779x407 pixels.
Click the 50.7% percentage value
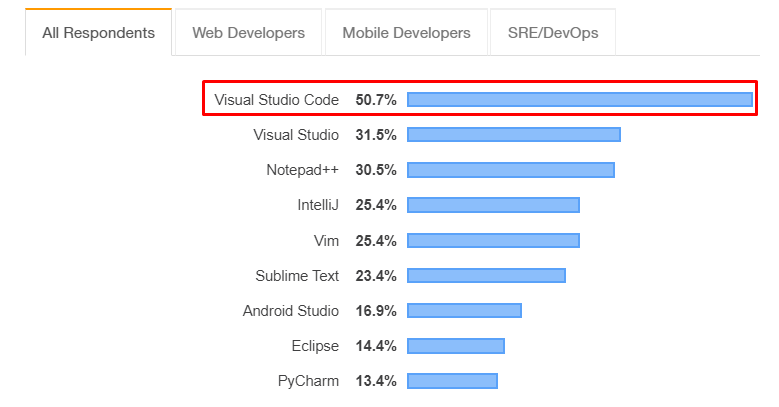(x=375, y=100)
